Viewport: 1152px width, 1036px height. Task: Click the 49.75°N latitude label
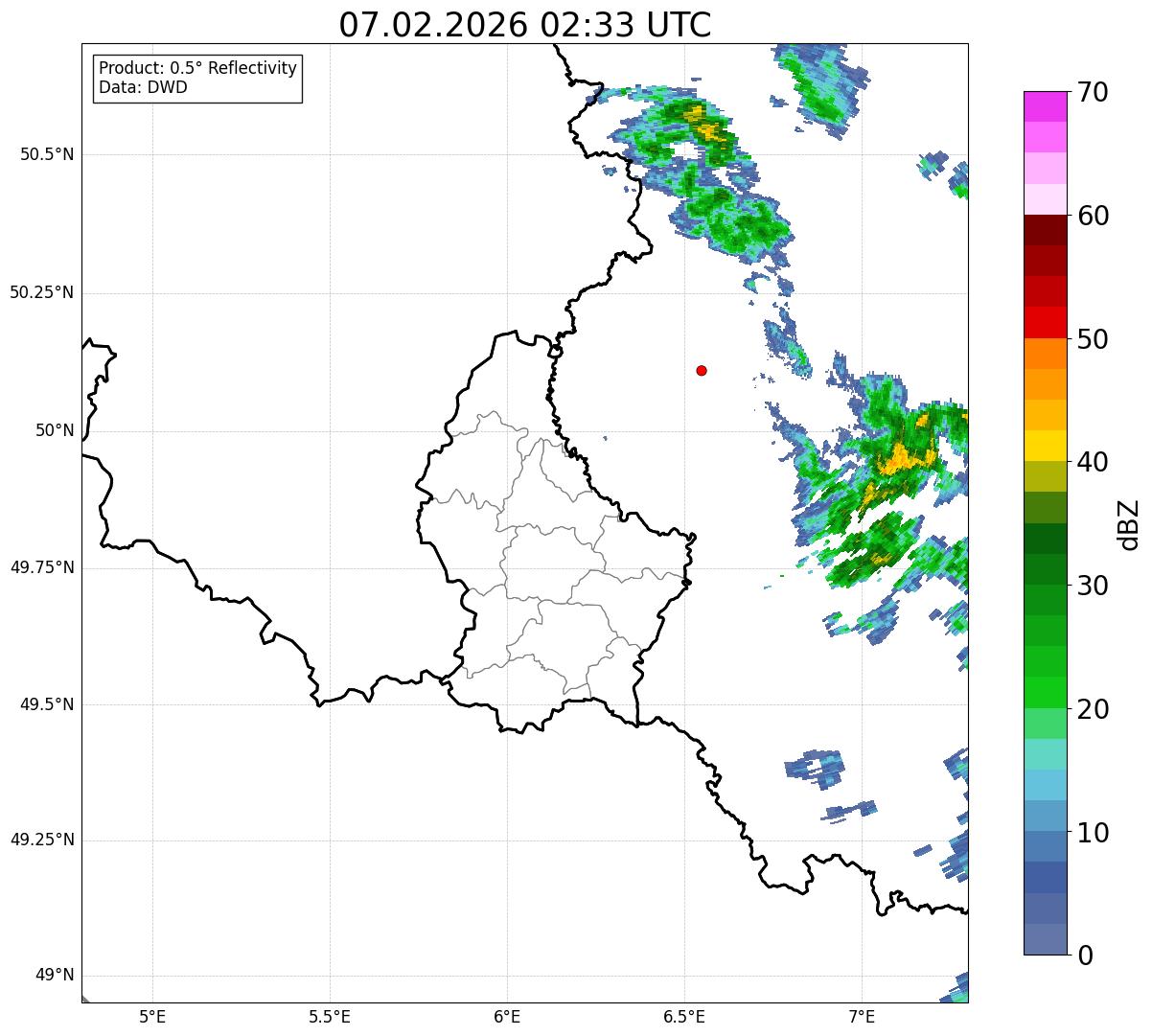click(x=41, y=567)
